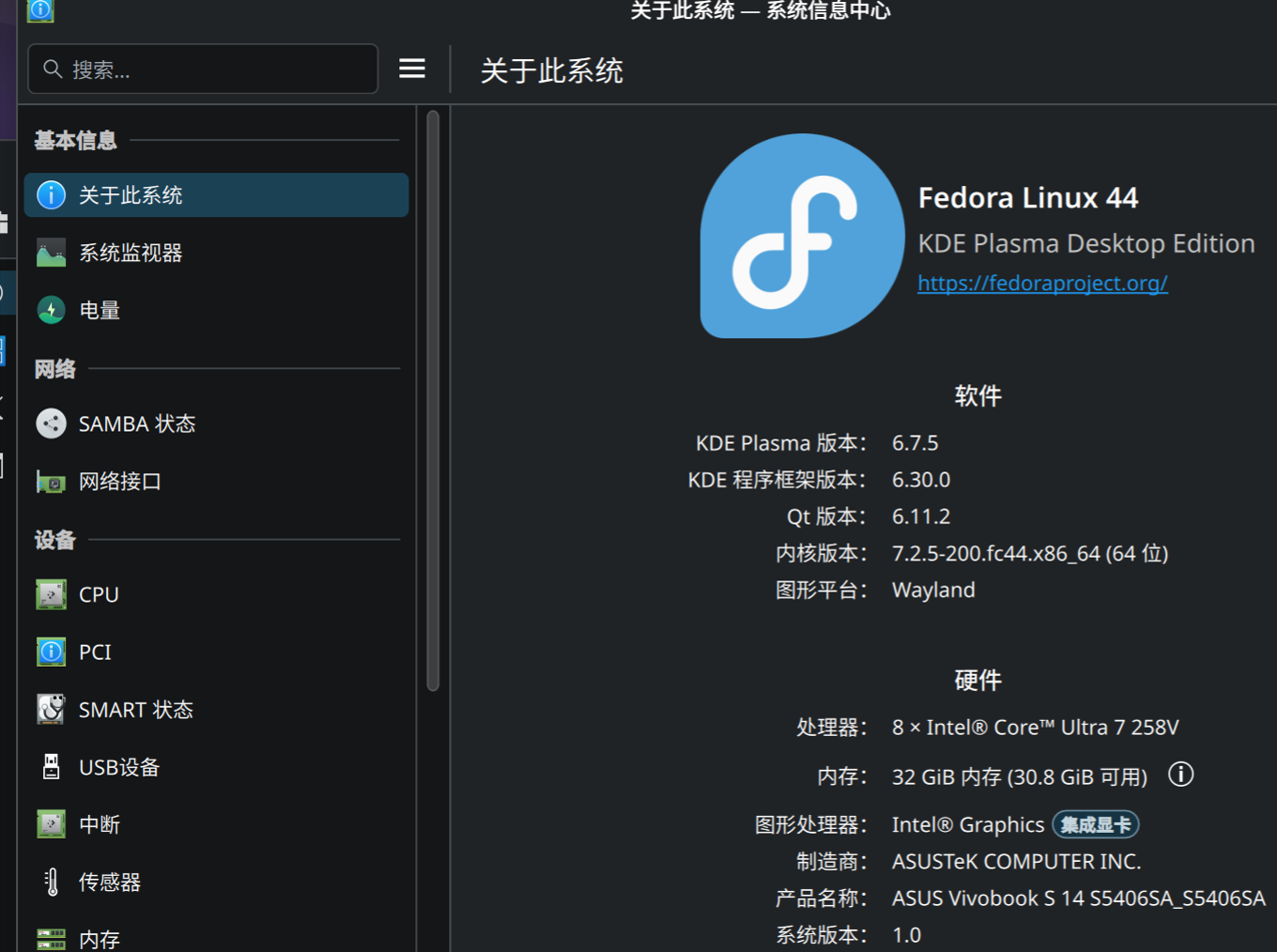1277x952 pixels.
Task: Open the USB设备 entry
Action: [x=216, y=767]
